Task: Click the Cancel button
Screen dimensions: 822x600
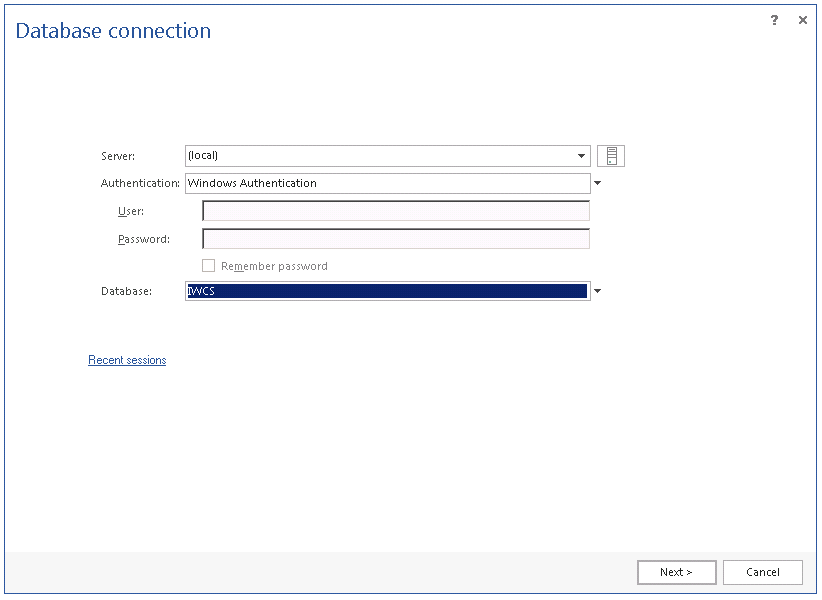Action: [x=763, y=572]
